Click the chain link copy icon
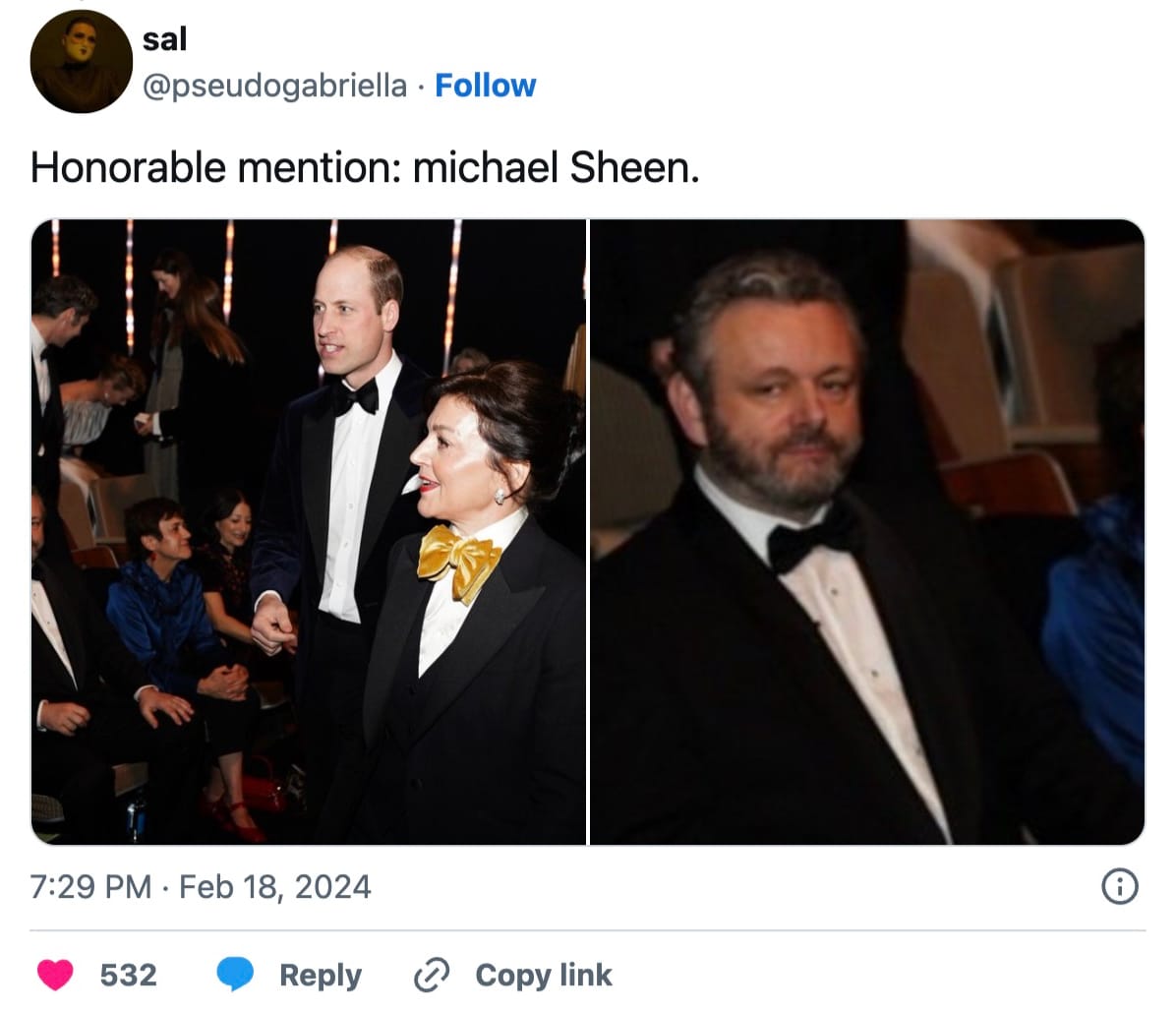This screenshot has width=1176, height=1011. 432,975
